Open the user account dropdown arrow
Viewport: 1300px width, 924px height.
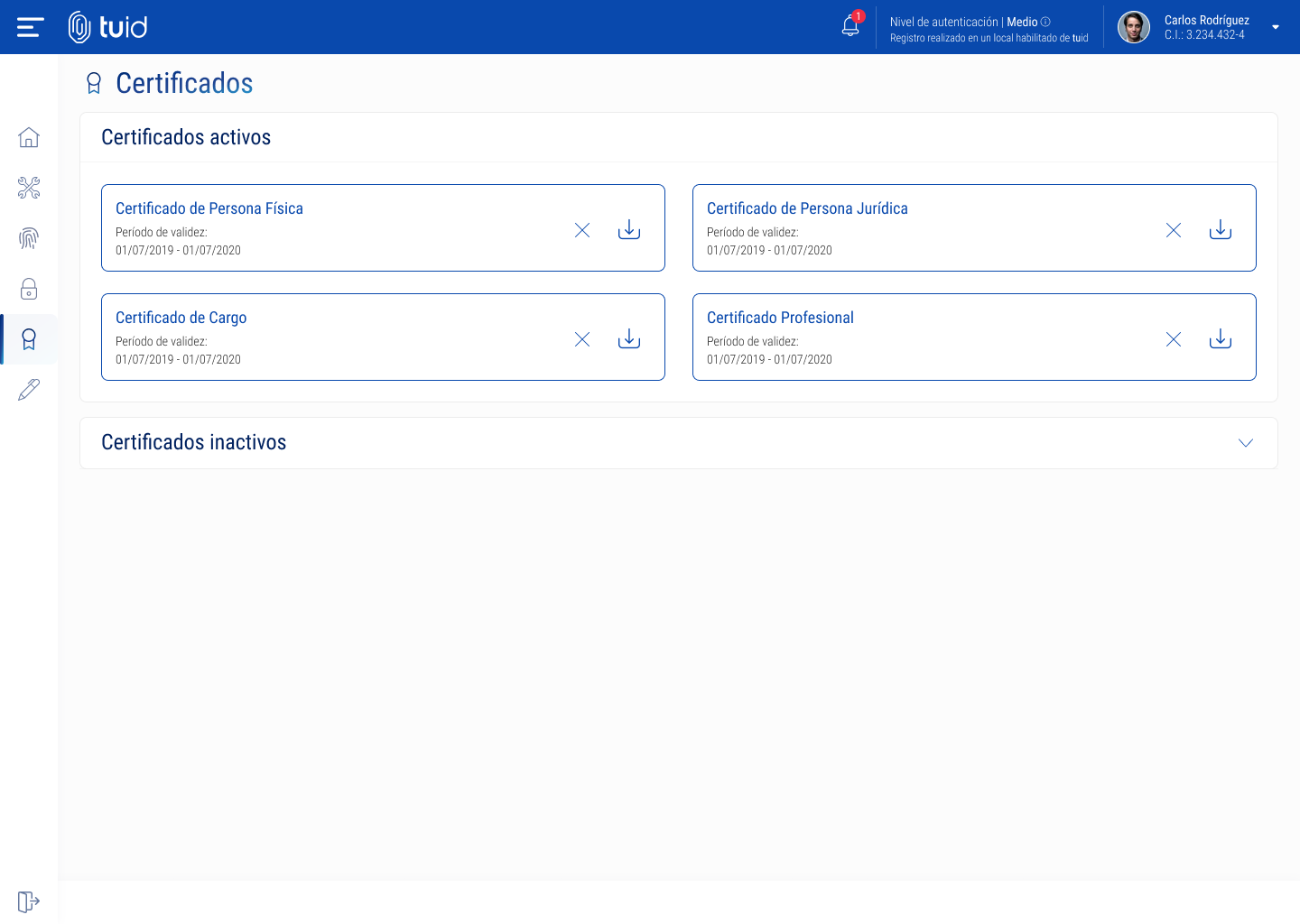click(1276, 27)
